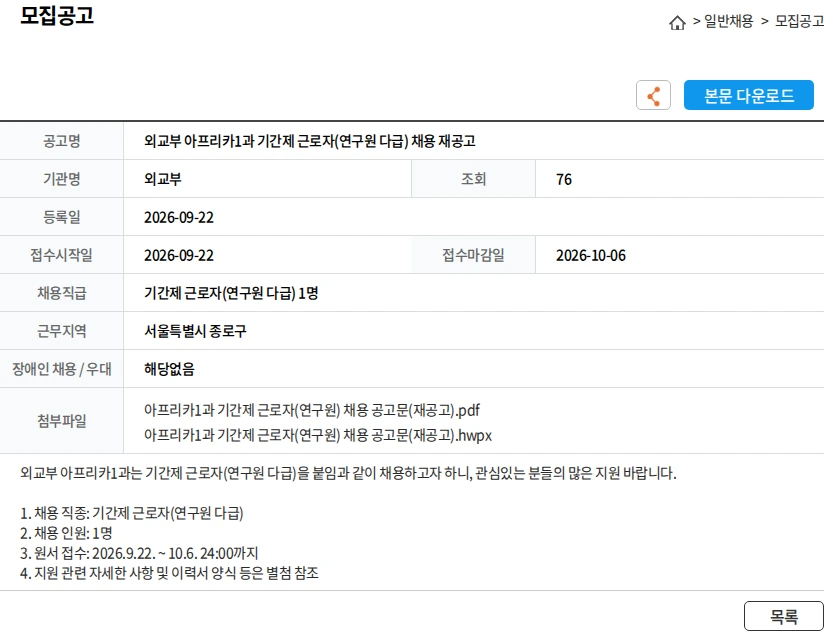
Task: Click the 등록일 value 2026-09-22
Action: (x=179, y=218)
